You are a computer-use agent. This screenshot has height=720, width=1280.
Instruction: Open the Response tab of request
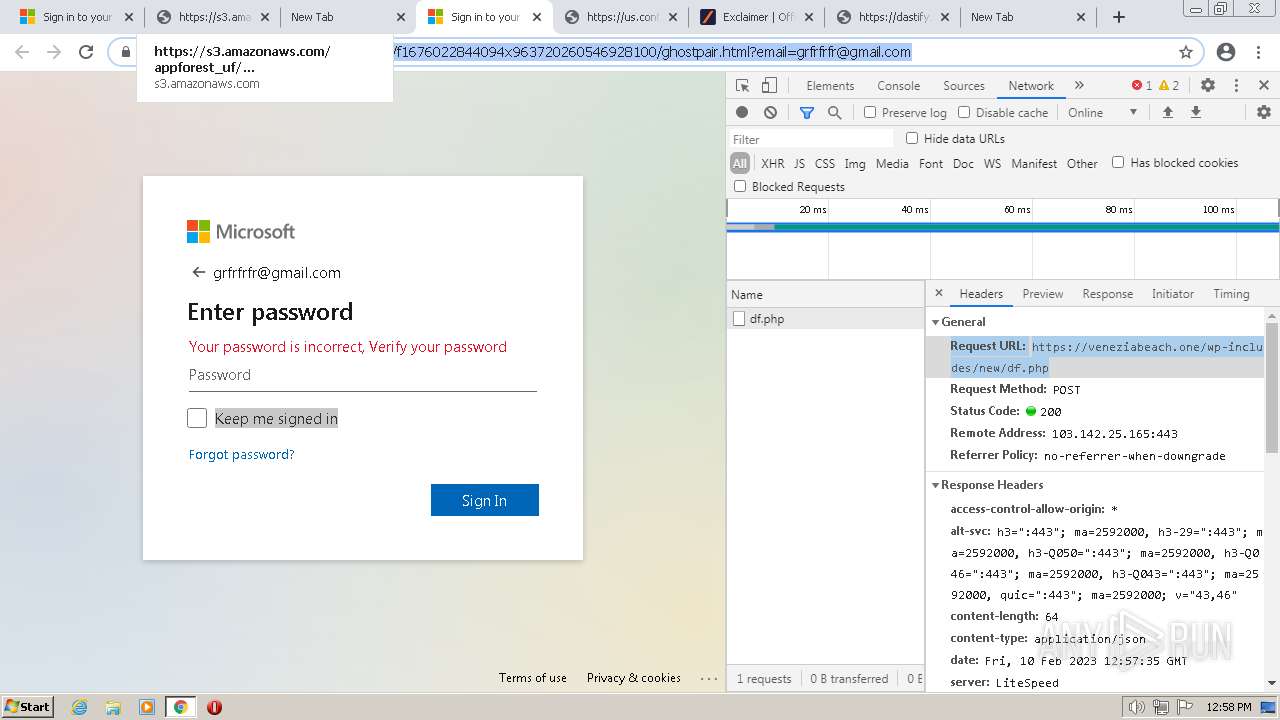coord(1107,293)
